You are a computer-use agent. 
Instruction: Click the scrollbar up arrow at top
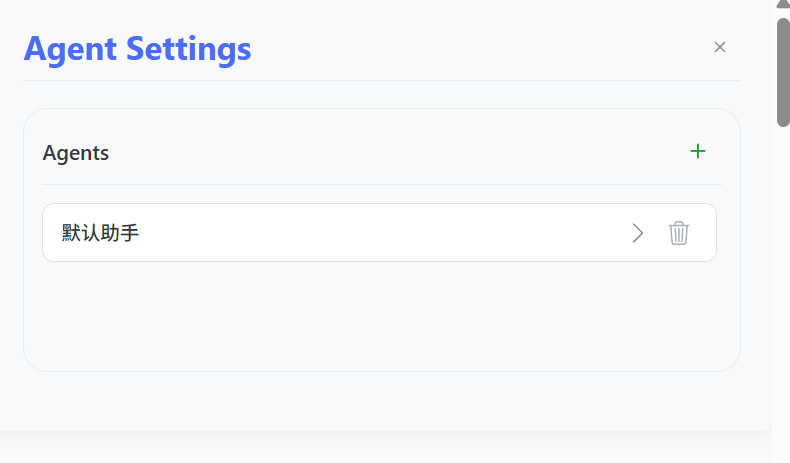pyautogui.click(x=783, y=5)
